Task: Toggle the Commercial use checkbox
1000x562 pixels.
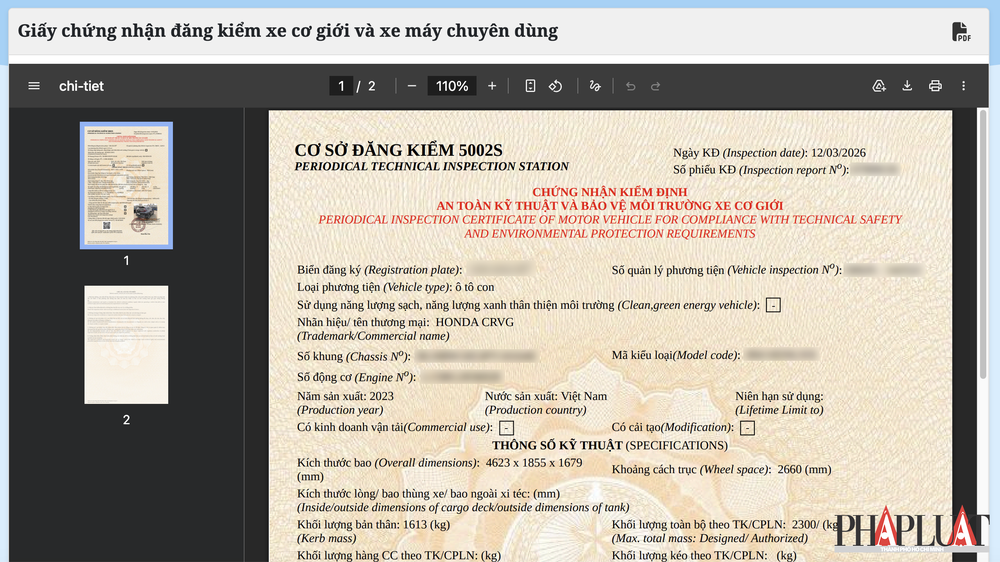Action: [x=507, y=428]
